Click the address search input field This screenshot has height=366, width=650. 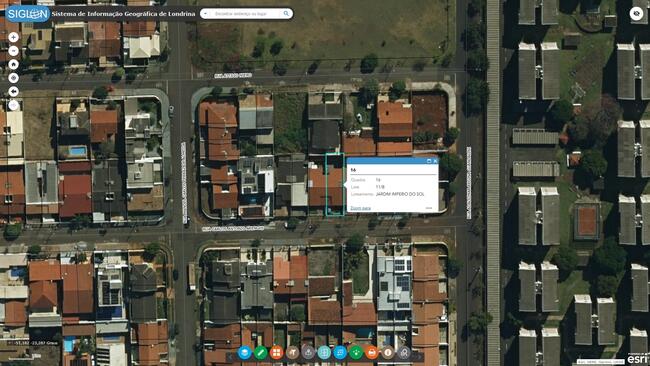tap(246, 14)
